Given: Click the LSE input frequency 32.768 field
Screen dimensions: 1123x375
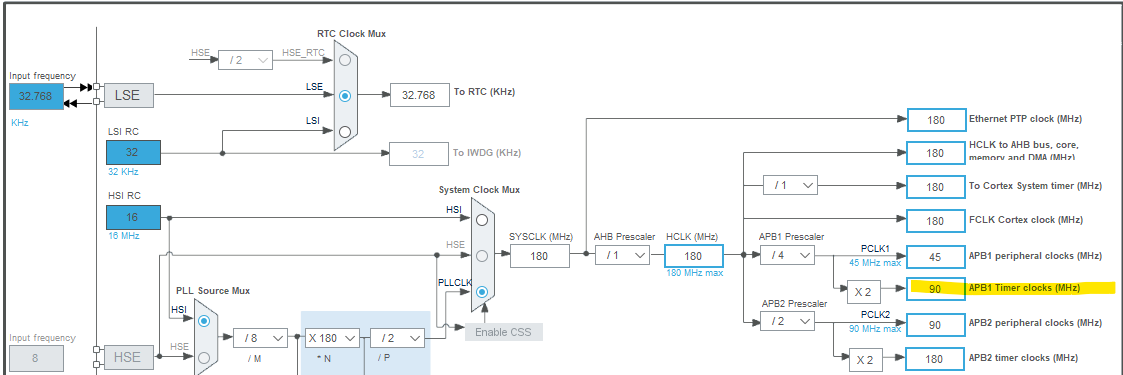Looking at the screenshot, I should (x=36, y=97).
